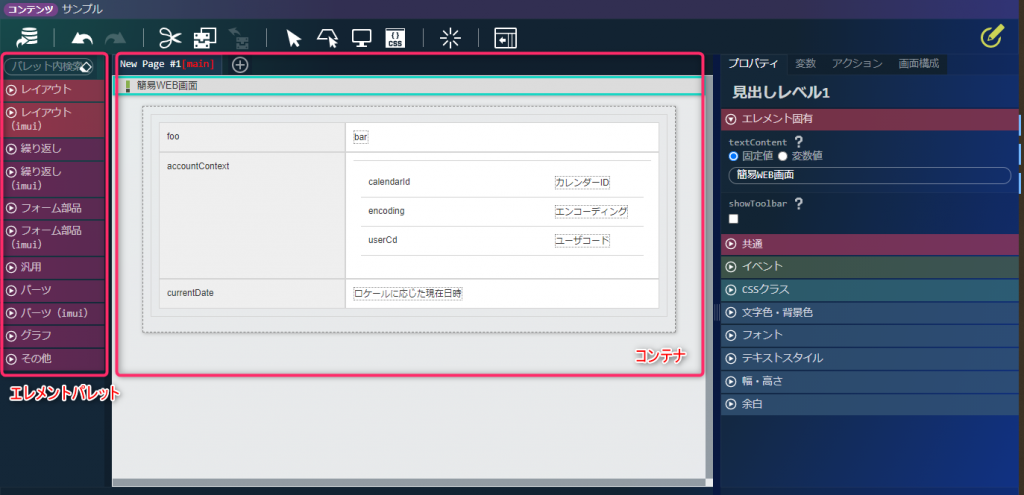Expand the イベント property section
Image resolution: width=1024 pixels, height=495 pixels.
tap(870, 266)
